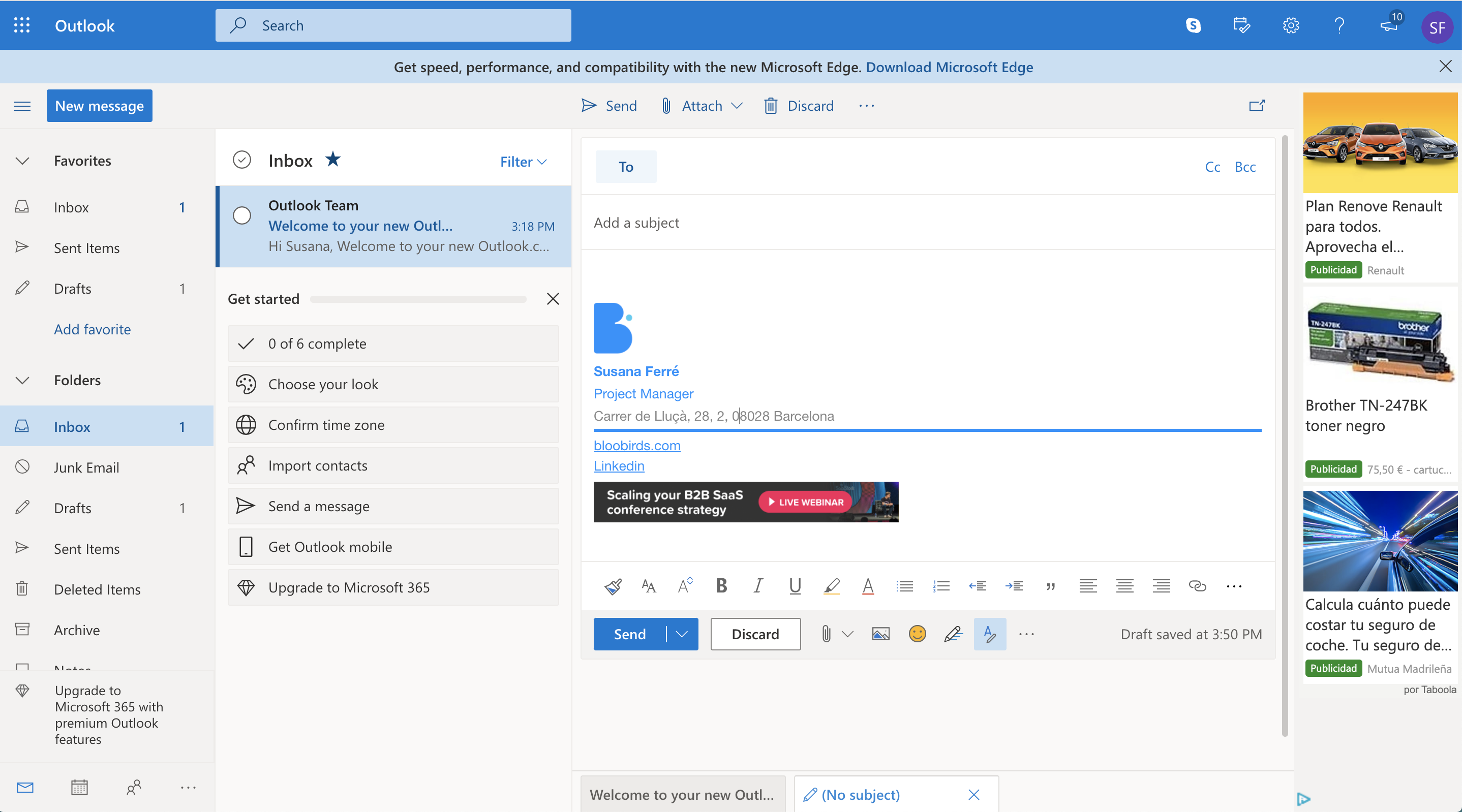
Task: Open the Archive folder
Action: [107, 630]
